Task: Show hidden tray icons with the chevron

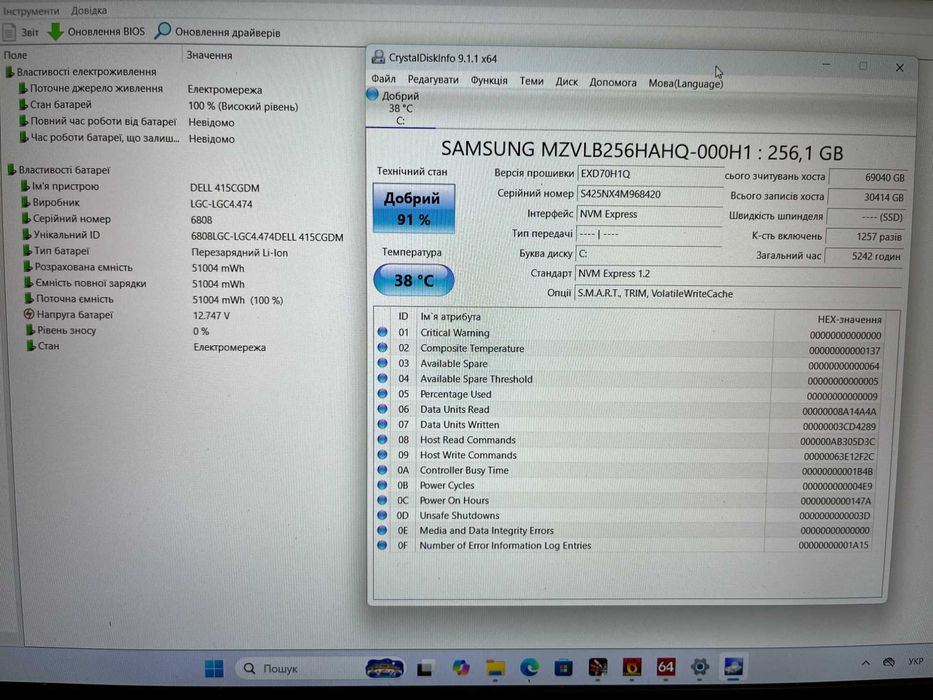Action: coord(866,662)
